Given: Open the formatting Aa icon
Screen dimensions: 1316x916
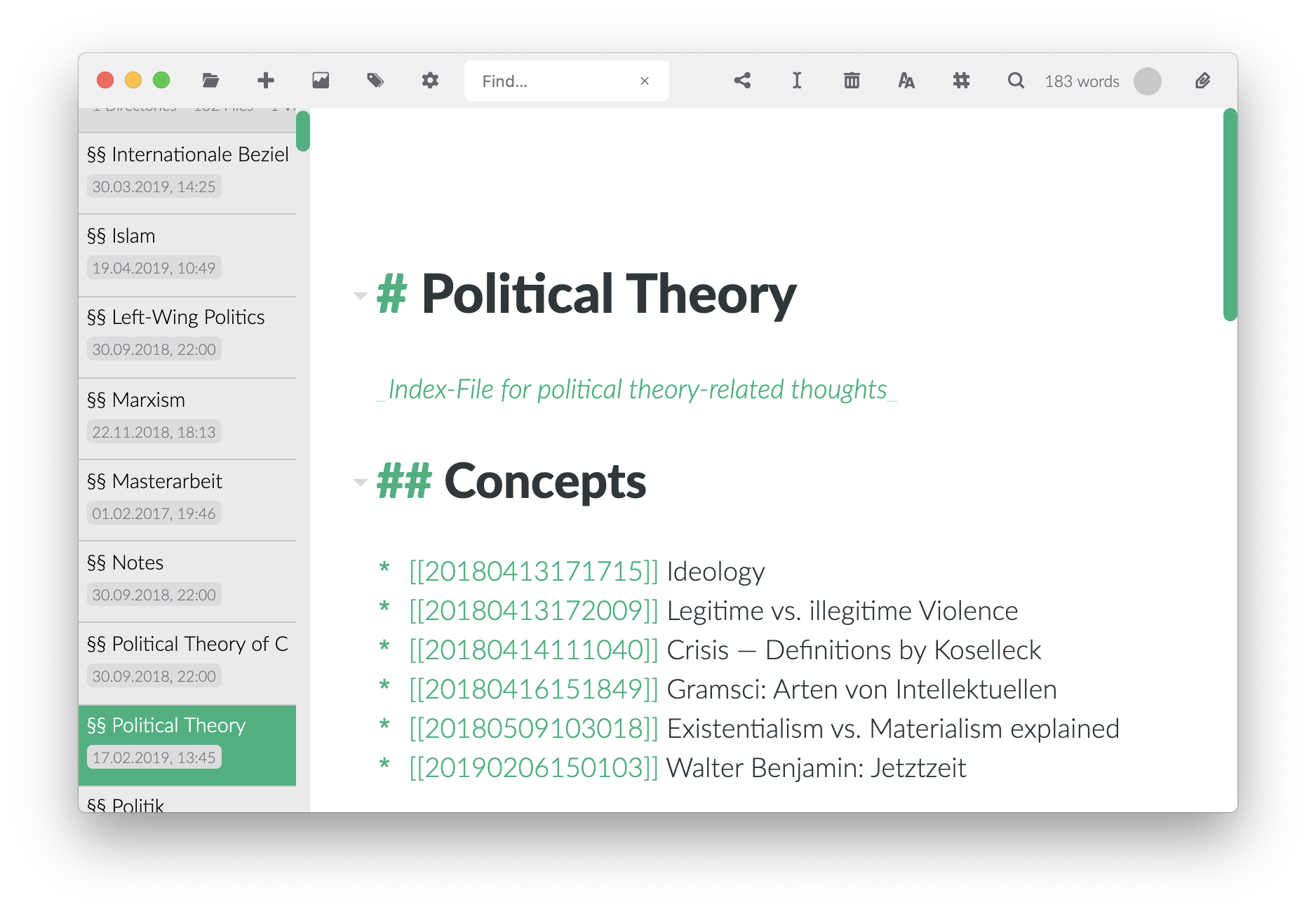Looking at the screenshot, I should [906, 81].
